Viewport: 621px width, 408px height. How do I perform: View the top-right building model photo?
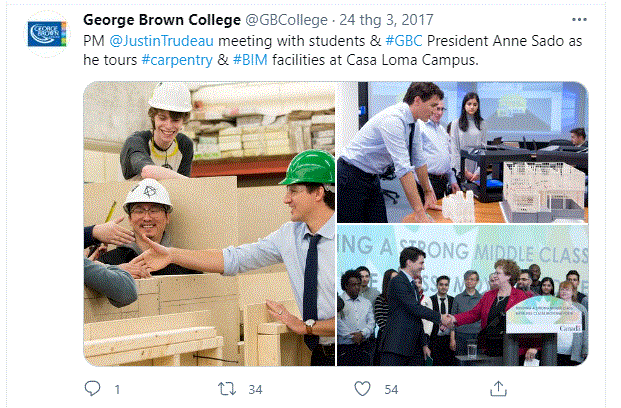(463, 151)
